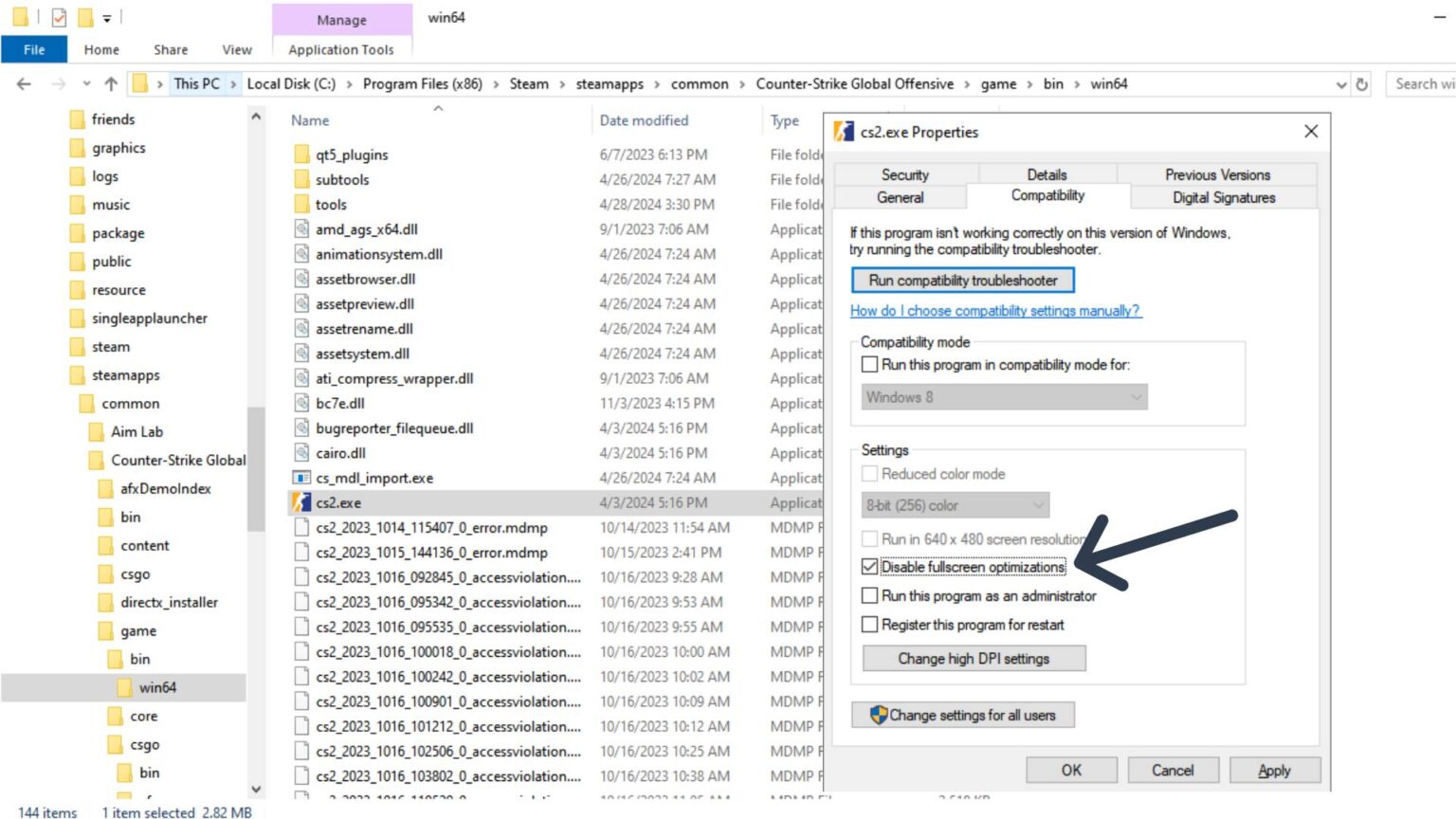This screenshot has width=1456, height=819.
Task: Click the Refresh icon beside the address bar
Action: [1362, 83]
